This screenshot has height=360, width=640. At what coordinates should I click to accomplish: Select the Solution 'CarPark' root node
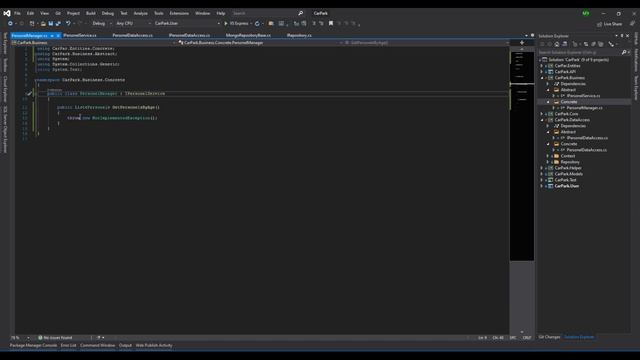point(578,60)
